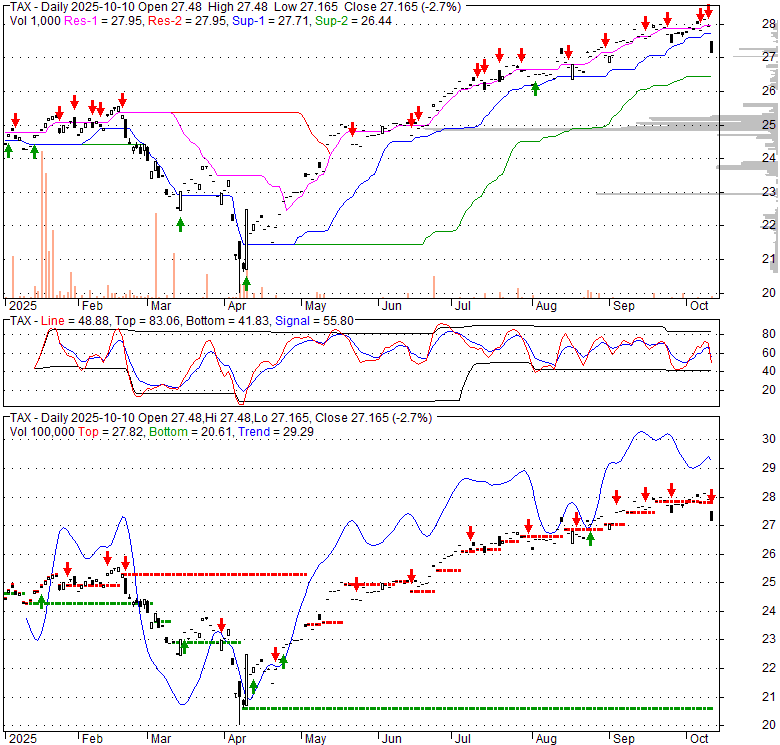Select the rightmost red arrow in bottom chart
Viewport: 780px width, 745px height.
click(711, 495)
